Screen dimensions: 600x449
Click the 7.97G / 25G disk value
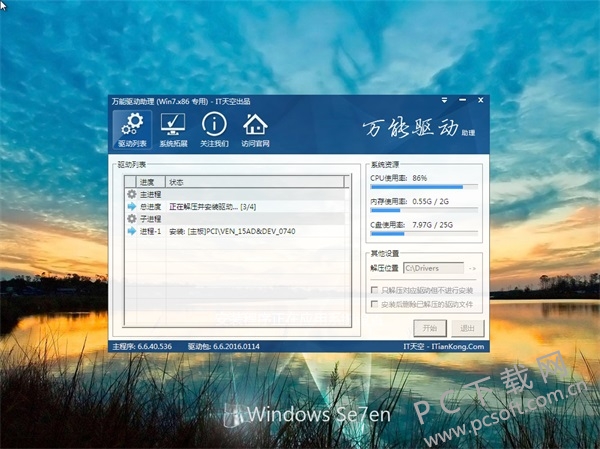[432, 225]
